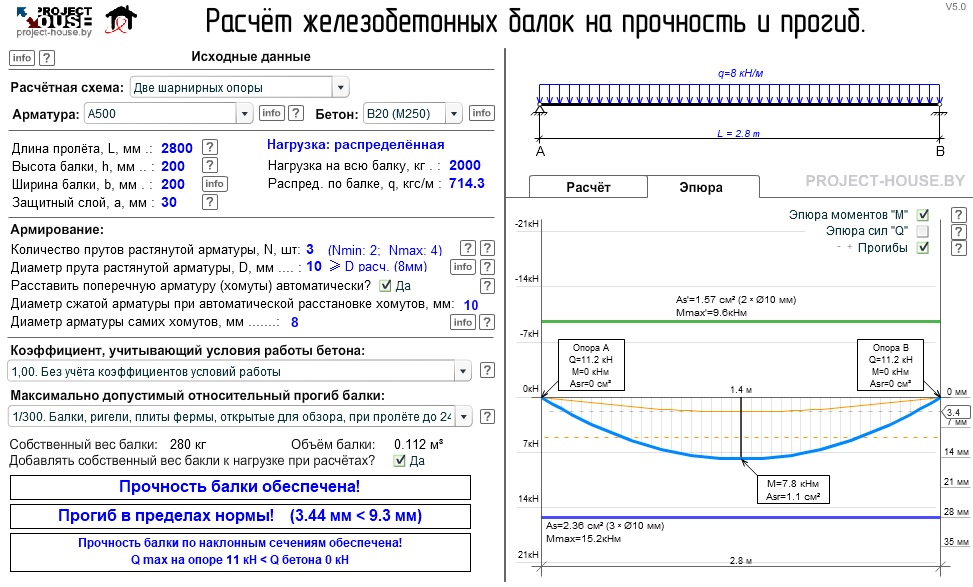Show info for Ширина балки

click(214, 184)
